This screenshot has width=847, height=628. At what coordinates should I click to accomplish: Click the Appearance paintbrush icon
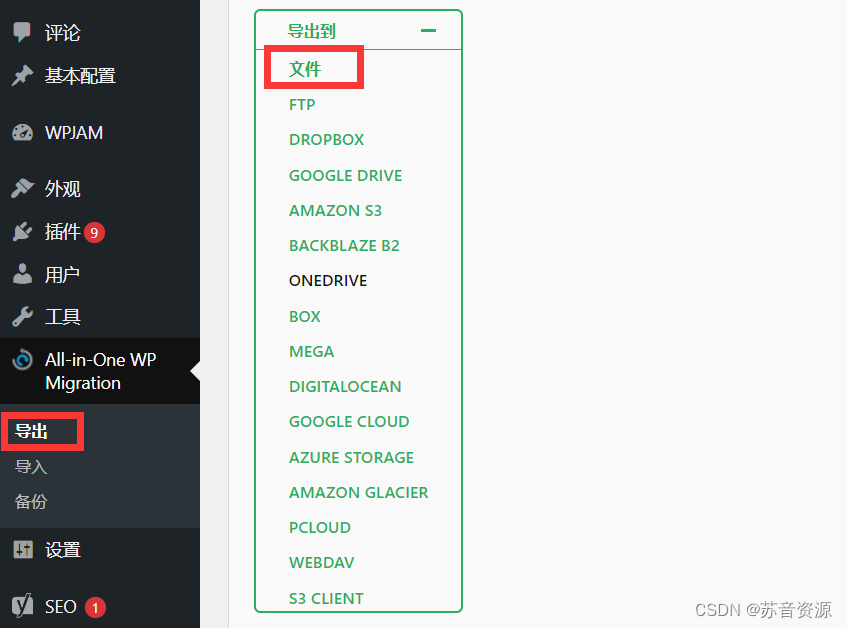click(22, 189)
